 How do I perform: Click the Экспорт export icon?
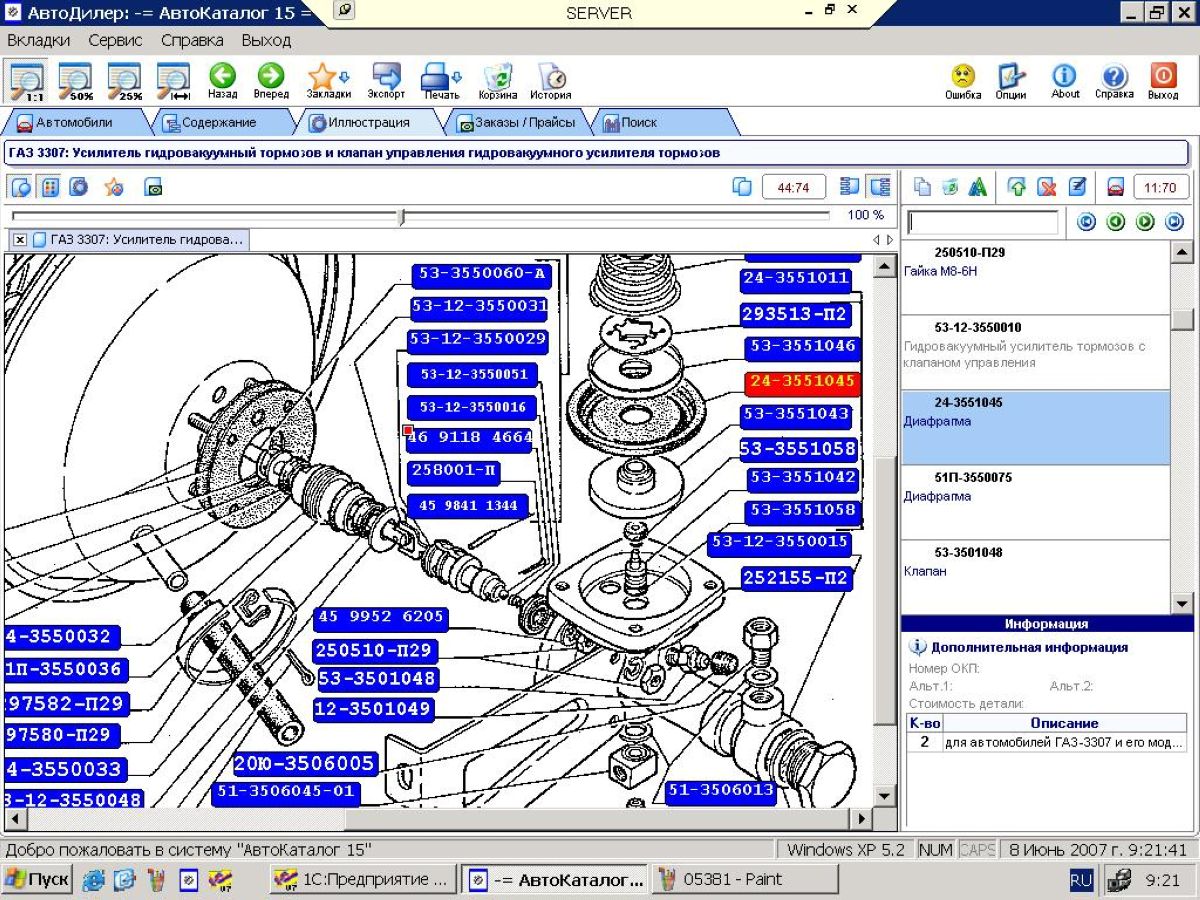coord(386,80)
